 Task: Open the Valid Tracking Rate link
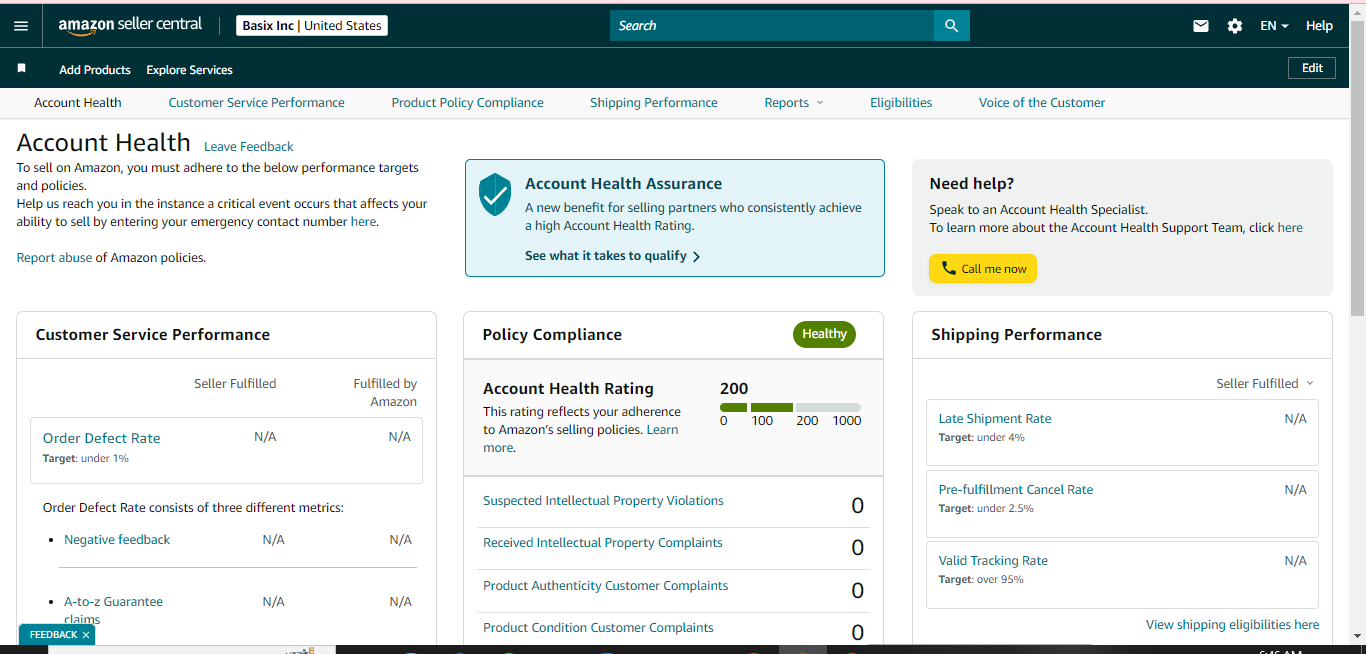click(993, 561)
